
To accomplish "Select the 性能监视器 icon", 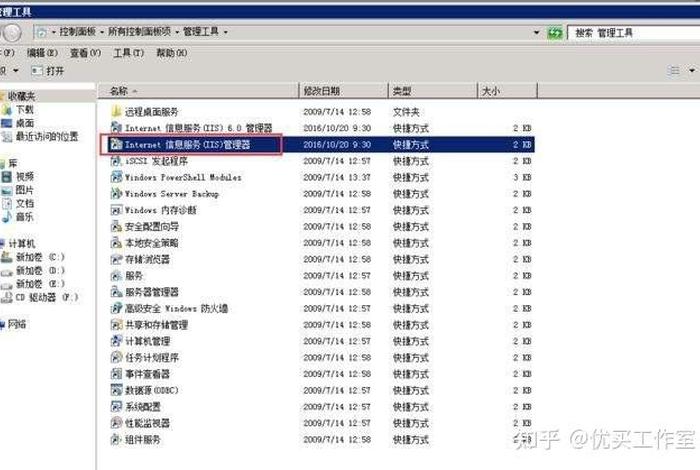I will tap(116, 423).
